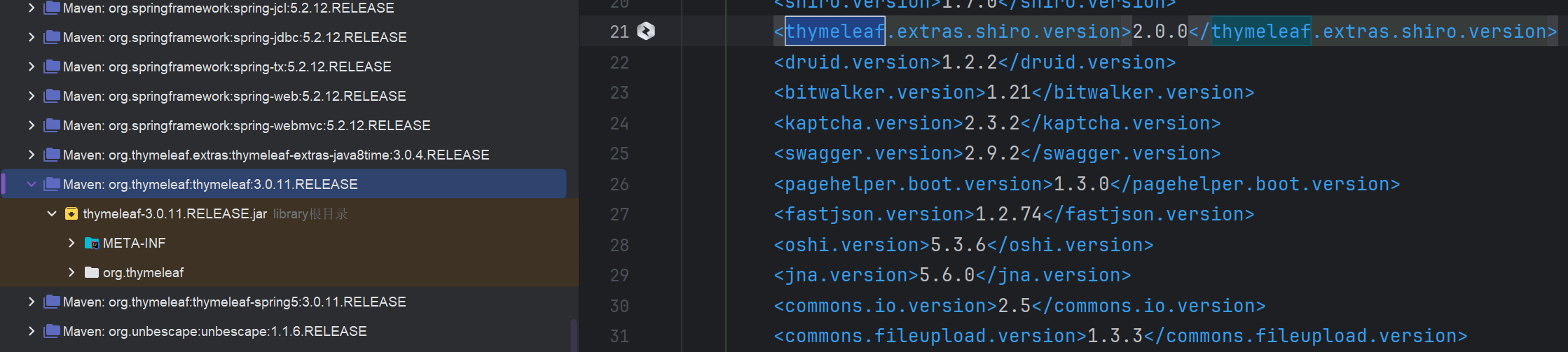Expand the spring-web 5.2.12 library
The width and height of the screenshot is (1568, 352).
point(32,96)
